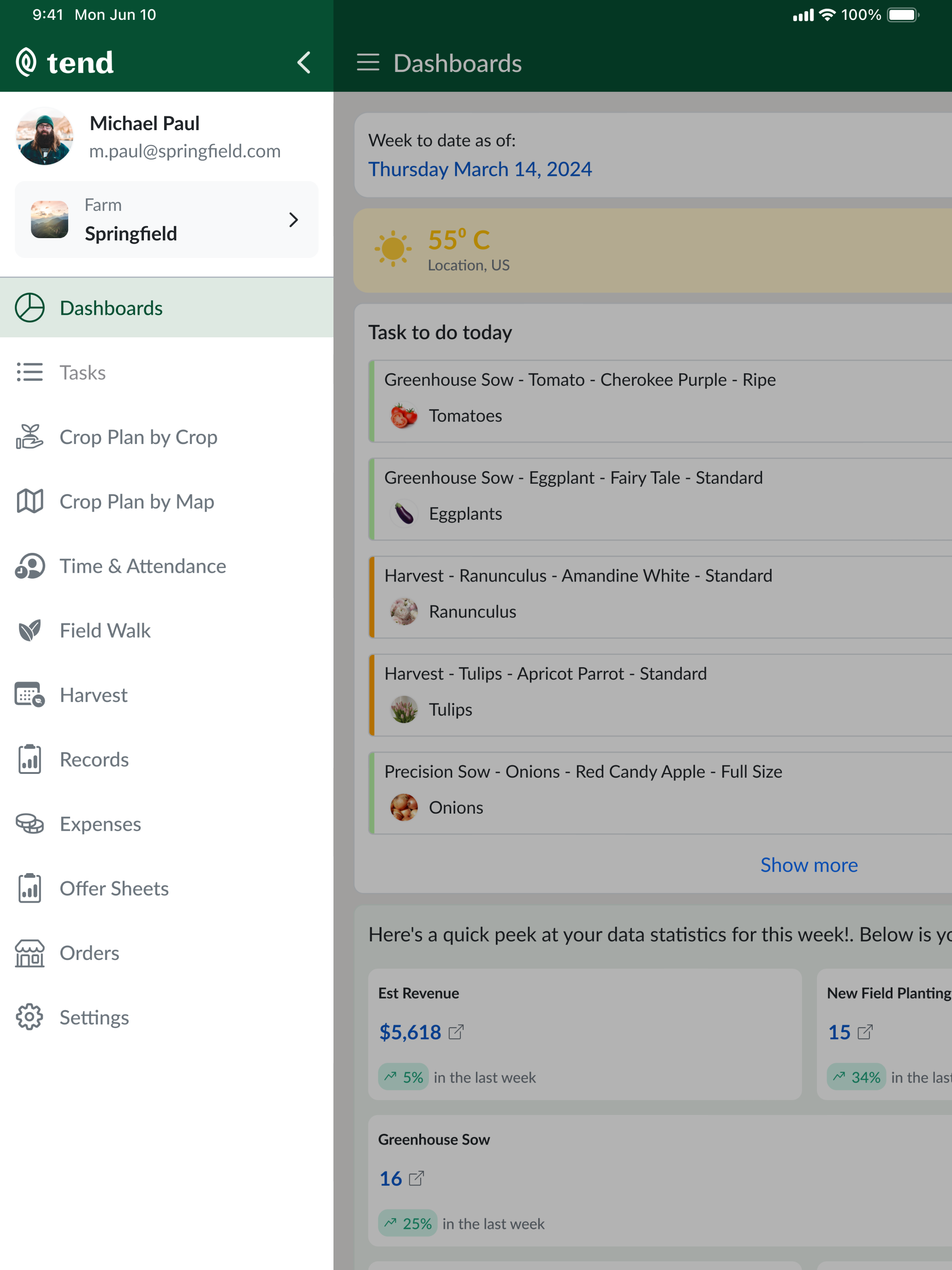Open Greenhouse Sow external link icon
This screenshot has height=1270, width=952.
coord(416,1179)
